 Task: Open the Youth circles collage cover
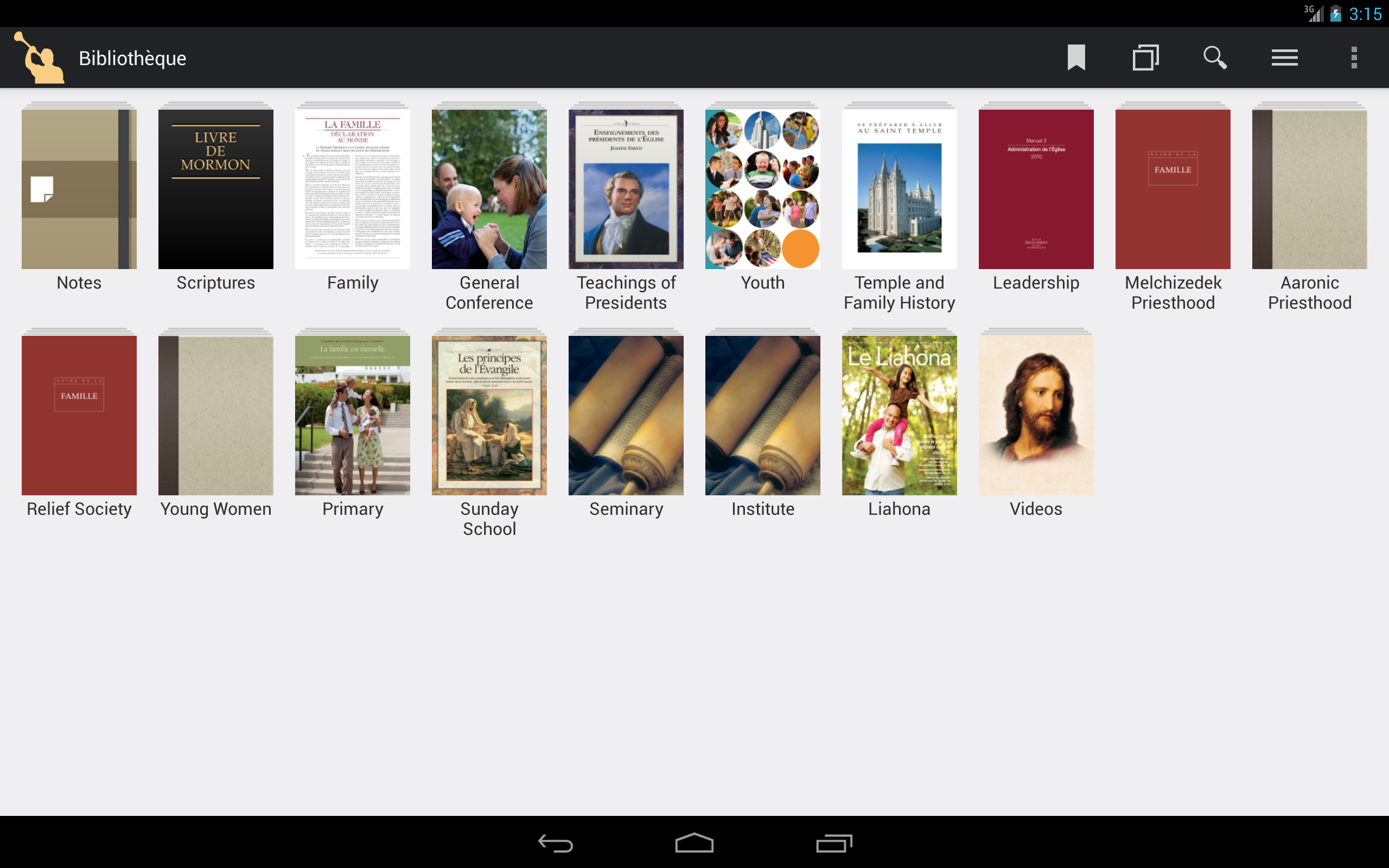click(762, 189)
